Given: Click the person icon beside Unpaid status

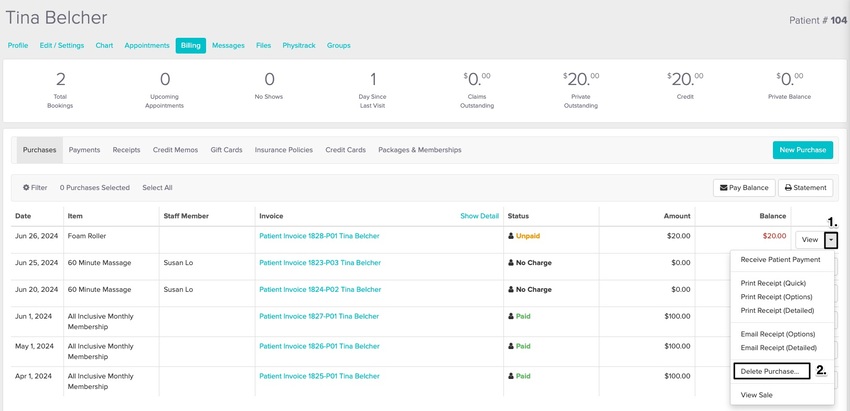Looking at the screenshot, I should tap(511, 236).
